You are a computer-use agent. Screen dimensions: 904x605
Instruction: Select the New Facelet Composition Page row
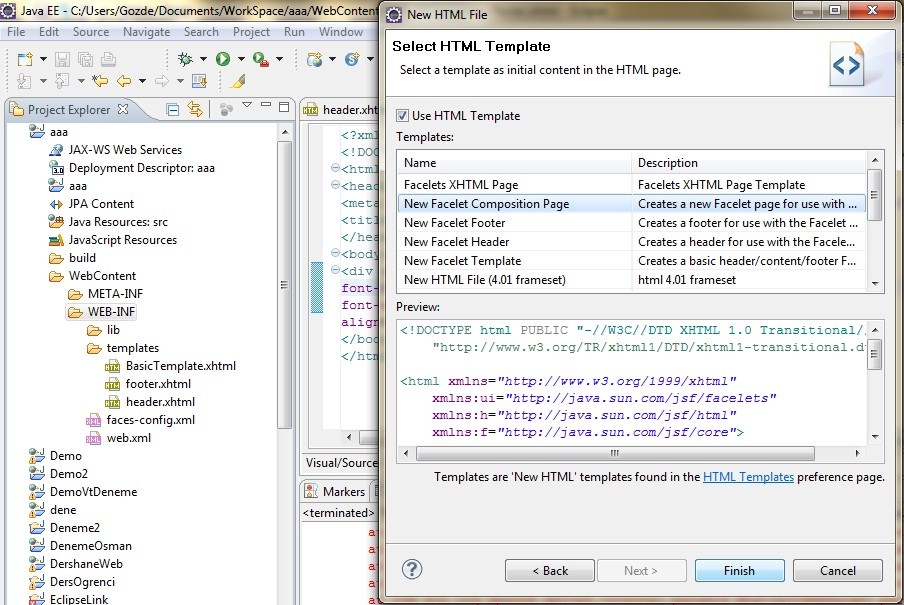click(x=632, y=204)
